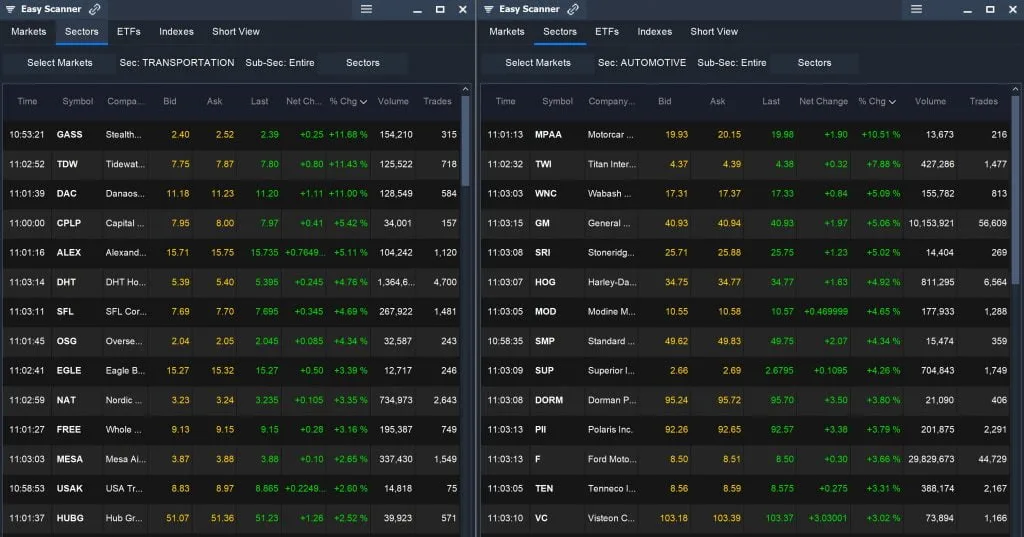Screen dimensions: 1024x537
Task: Select the ALEX symbol row
Action: pos(232,252)
